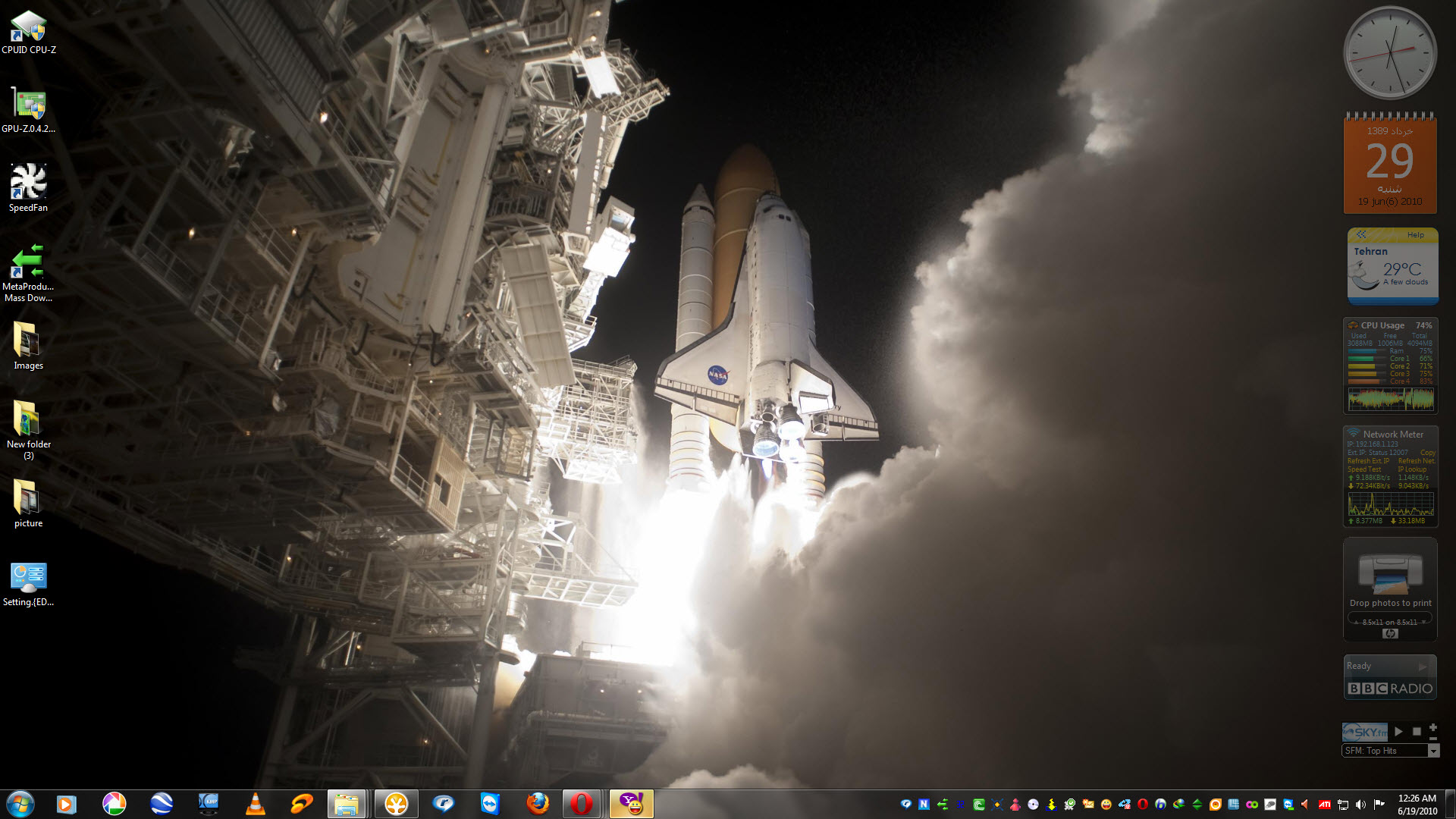The height and width of the screenshot is (819, 1456).
Task: Switch to Yahoo Messenger taskbar button
Action: (x=631, y=804)
